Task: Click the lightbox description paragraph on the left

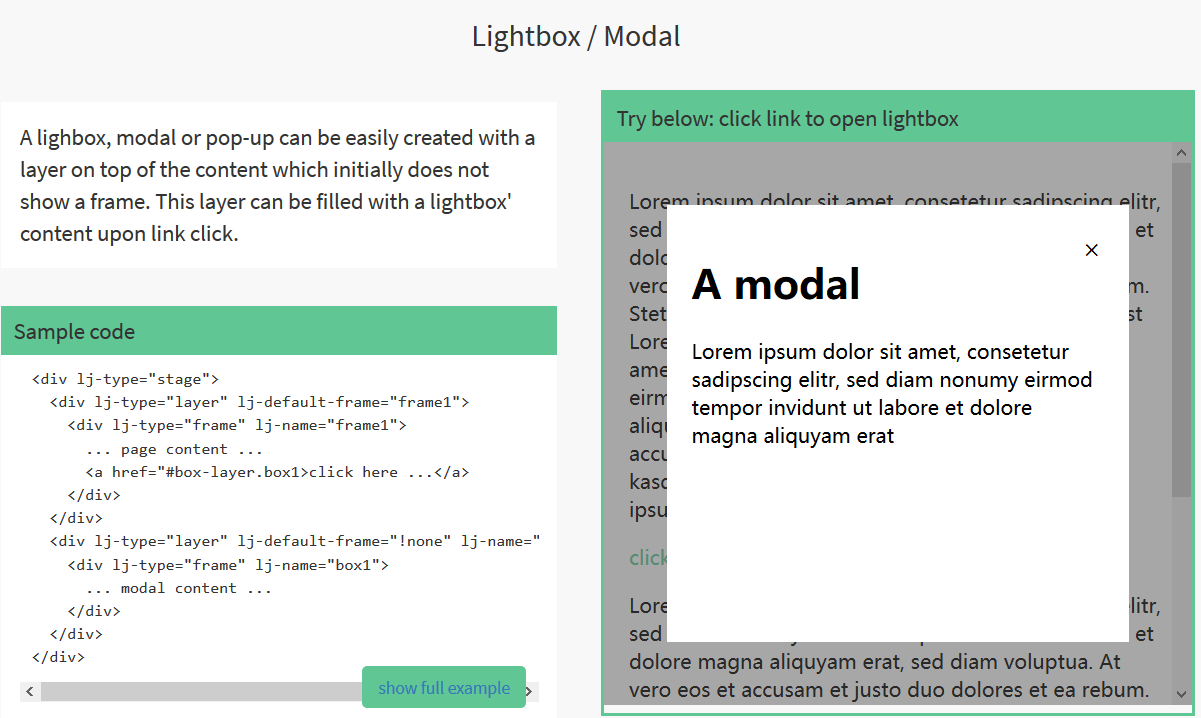Action: click(279, 185)
